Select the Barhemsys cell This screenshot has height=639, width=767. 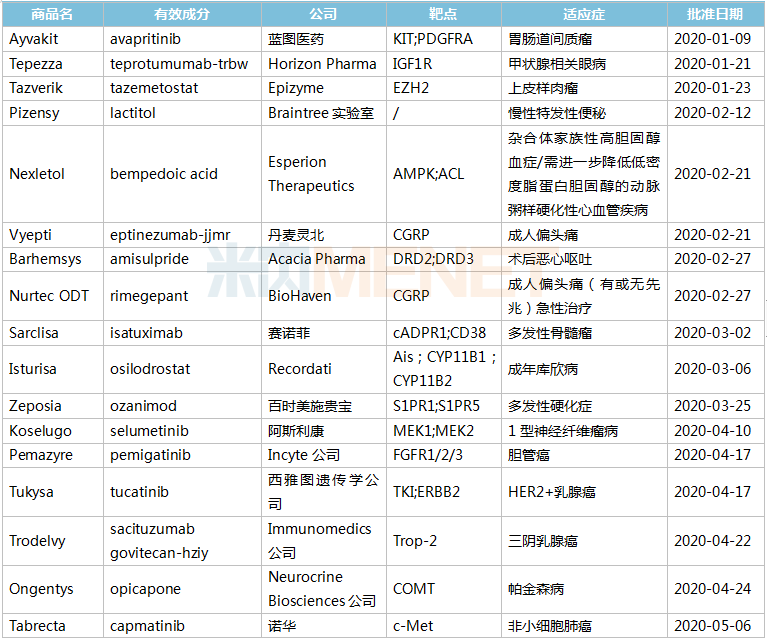point(53,259)
